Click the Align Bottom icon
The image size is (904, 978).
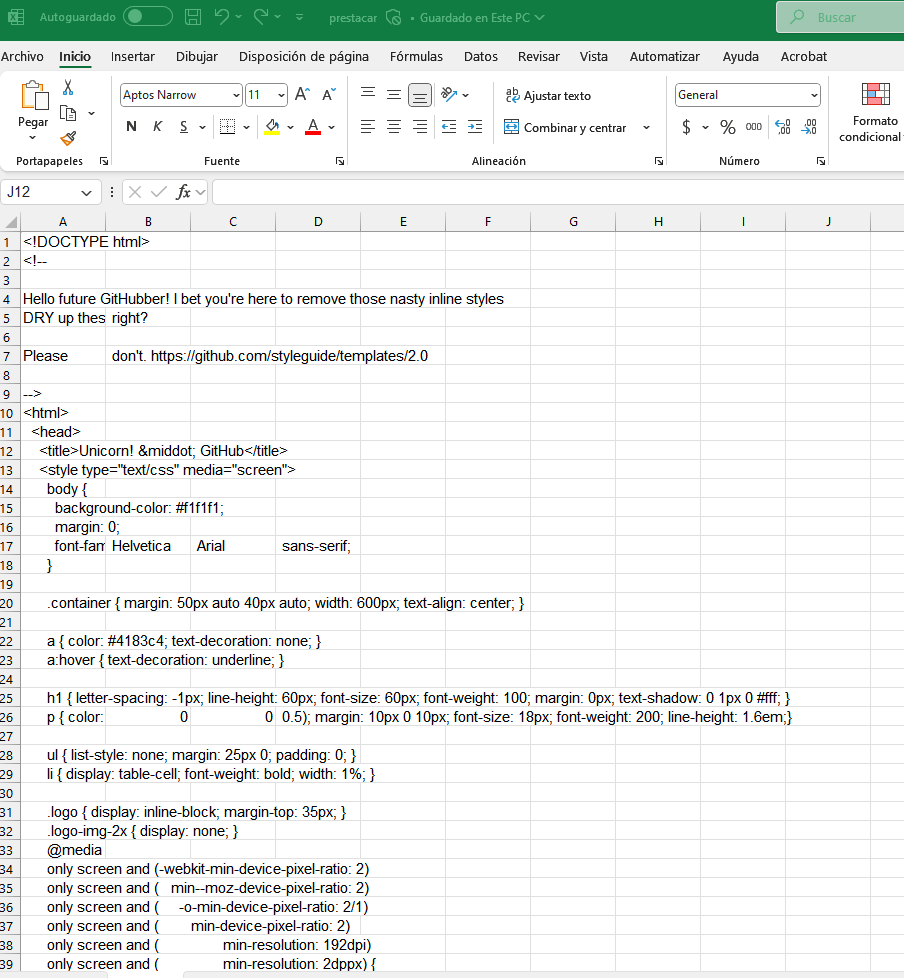[420, 95]
